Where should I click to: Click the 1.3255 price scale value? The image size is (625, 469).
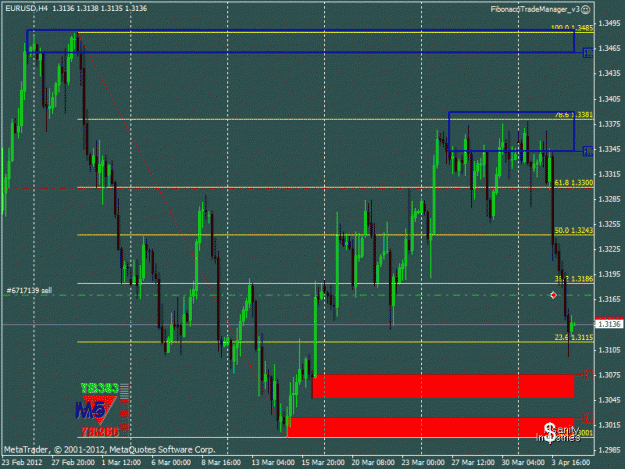(609, 224)
